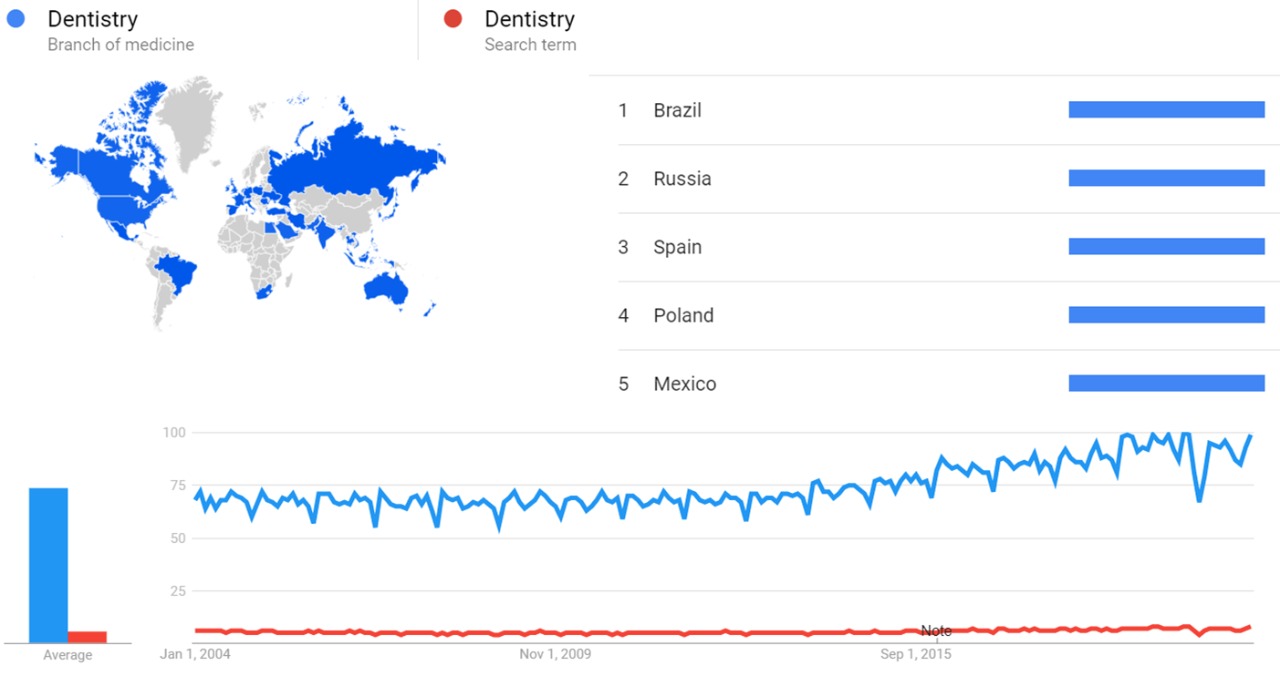Click the blue Average bar
The width and height of the screenshot is (1280, 676).
pyautogui.click(x=48, y=565)
